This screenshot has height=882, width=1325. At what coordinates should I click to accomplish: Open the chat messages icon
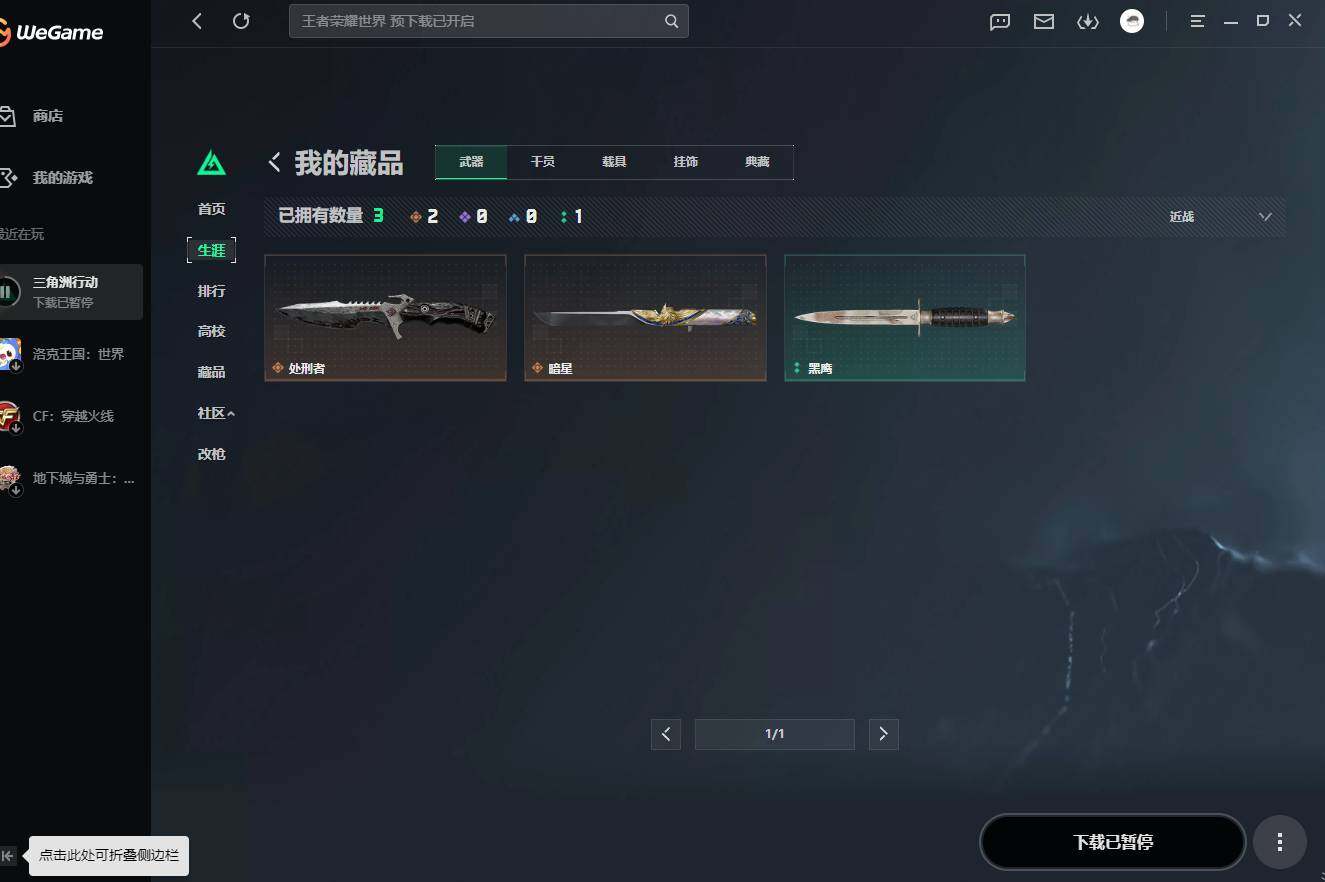pyautogui.click(x=1000, y=21)
